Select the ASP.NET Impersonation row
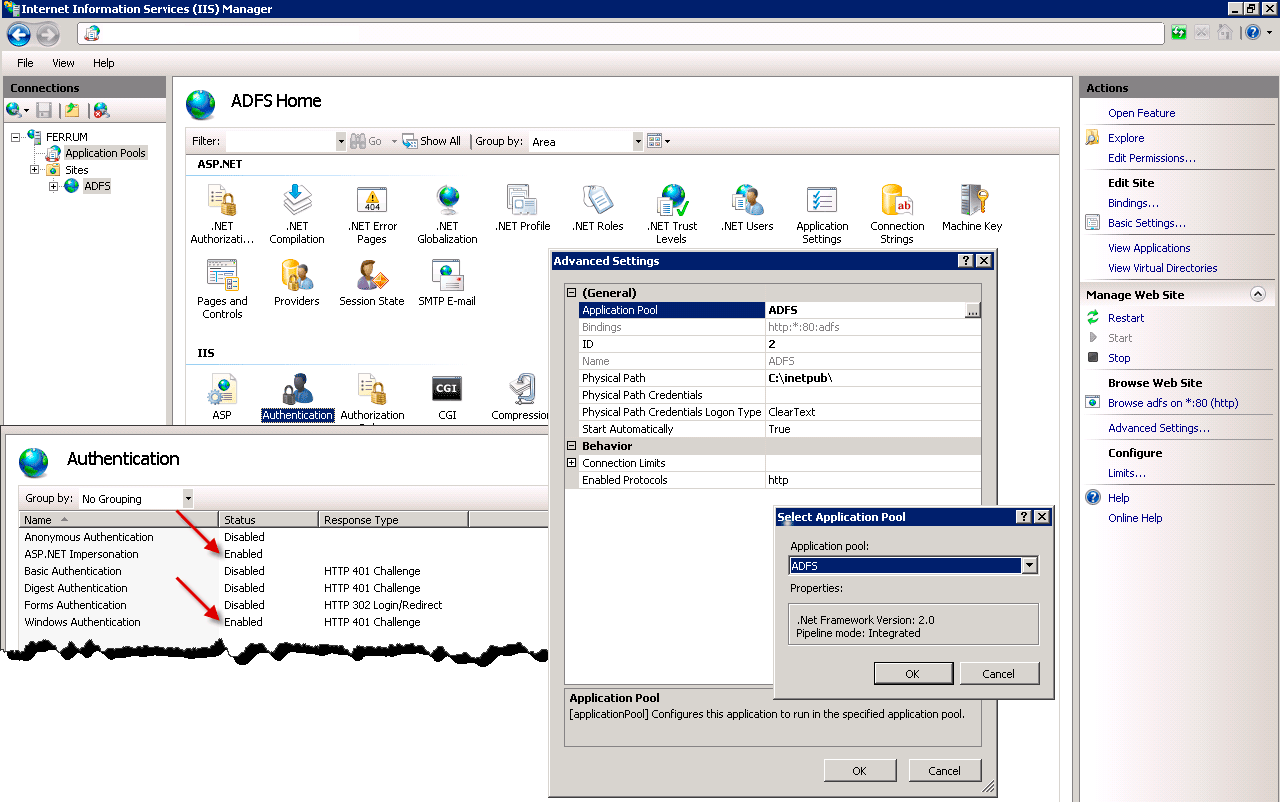Image resolution: width=1280 pixels, height=802 pixels. click(283, 554)
